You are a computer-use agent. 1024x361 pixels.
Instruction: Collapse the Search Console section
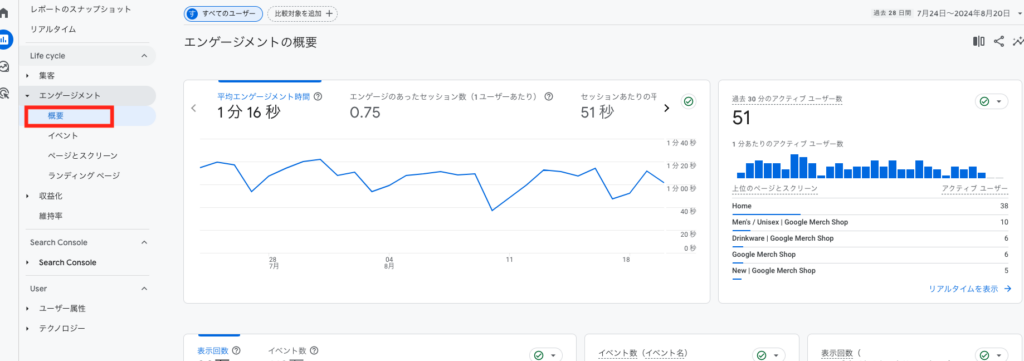click(x=144, y=242)
